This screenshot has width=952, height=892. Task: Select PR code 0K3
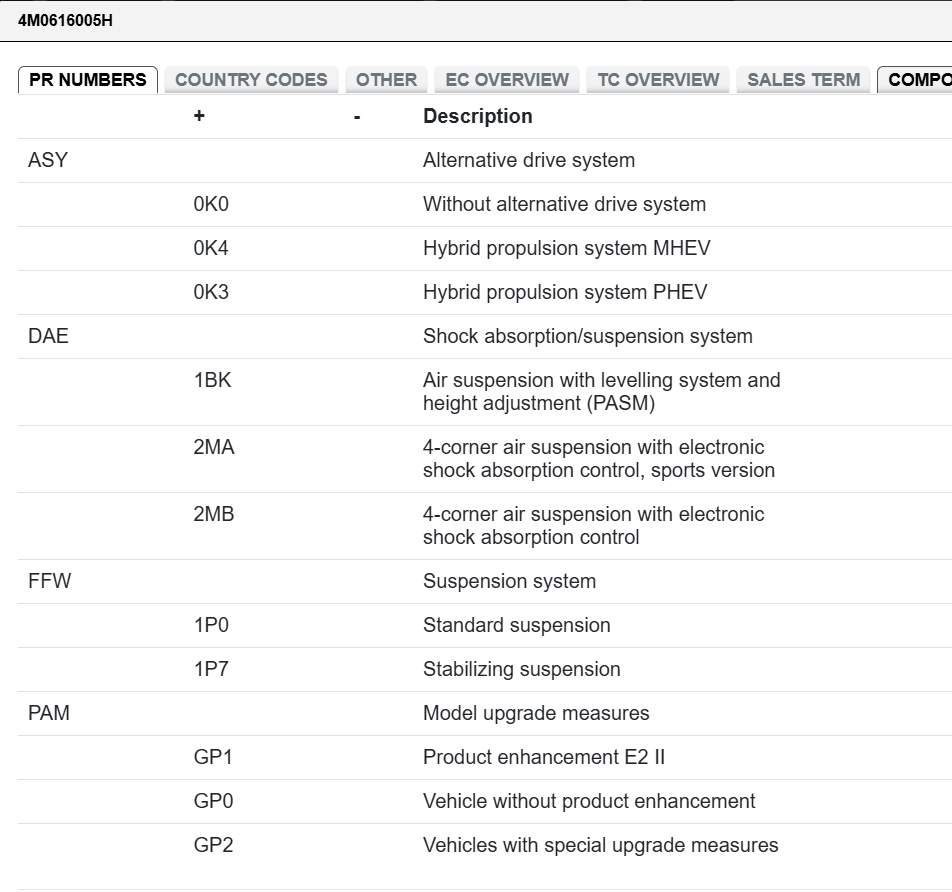pos(211,292)
